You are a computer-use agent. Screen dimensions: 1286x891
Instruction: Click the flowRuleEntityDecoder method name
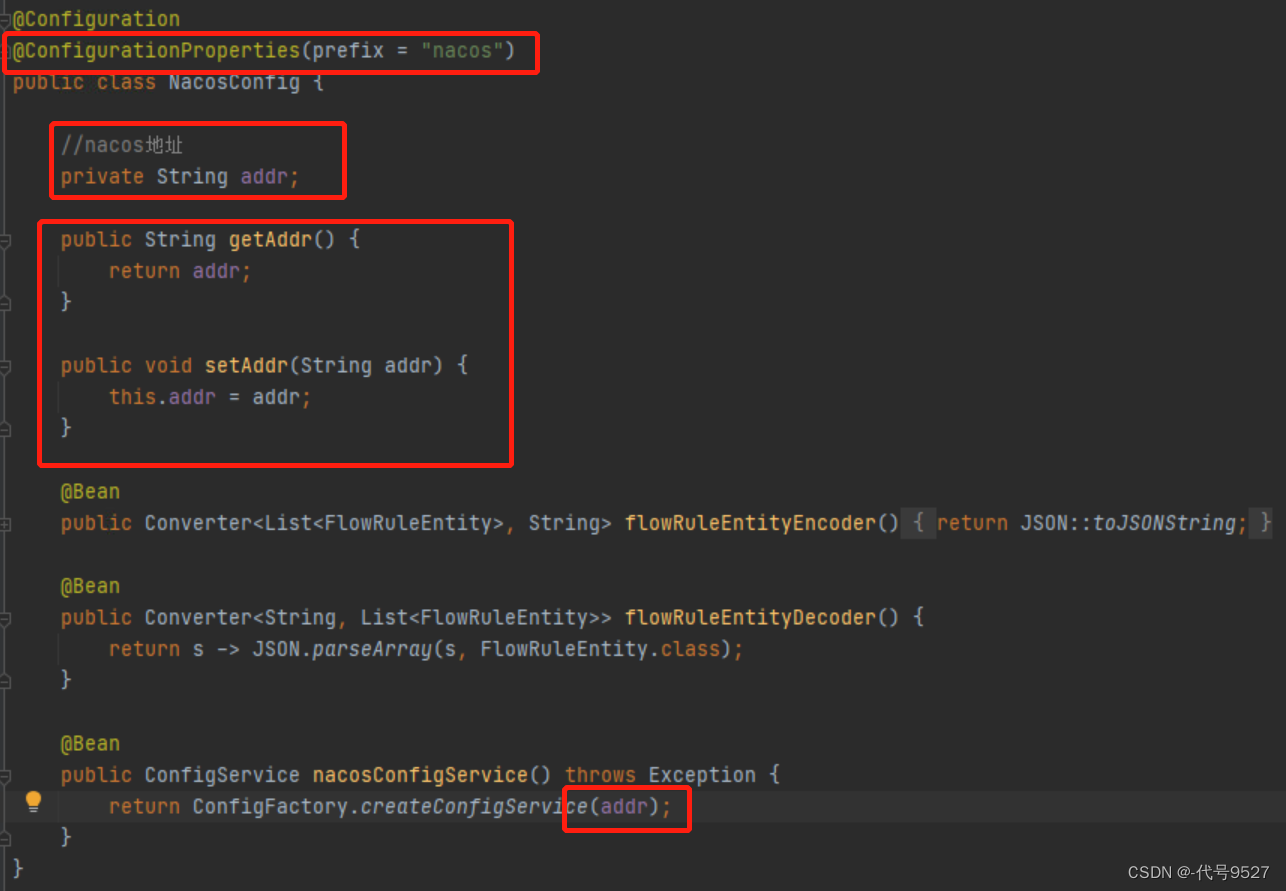pos(750,618)
